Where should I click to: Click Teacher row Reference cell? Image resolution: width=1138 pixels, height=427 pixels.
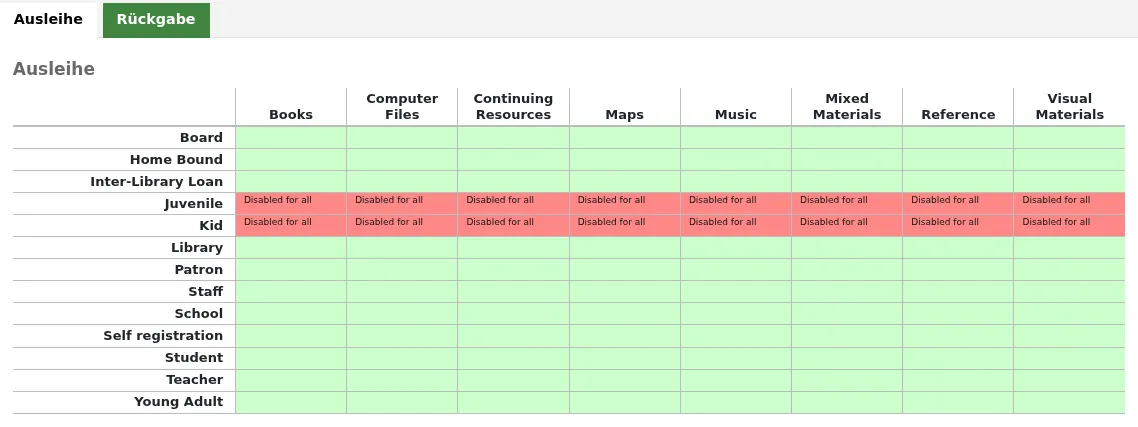(958, 380)
